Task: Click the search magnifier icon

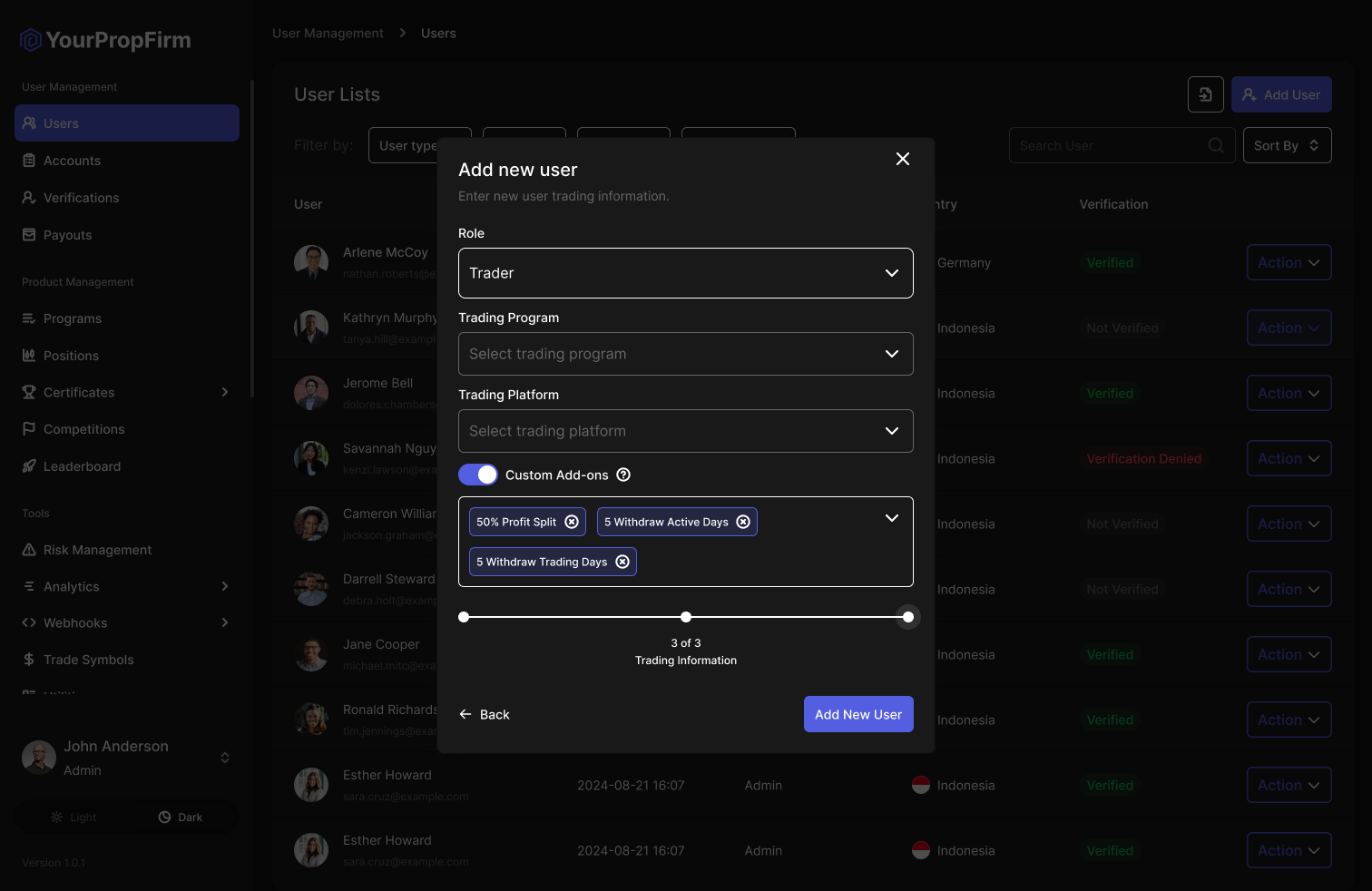Action: tap(1216, 145)
